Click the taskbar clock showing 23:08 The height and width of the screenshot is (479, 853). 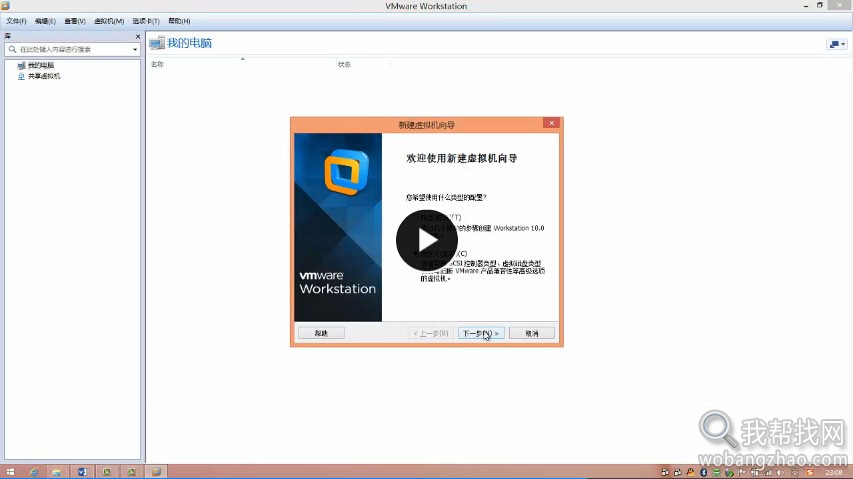833,472
